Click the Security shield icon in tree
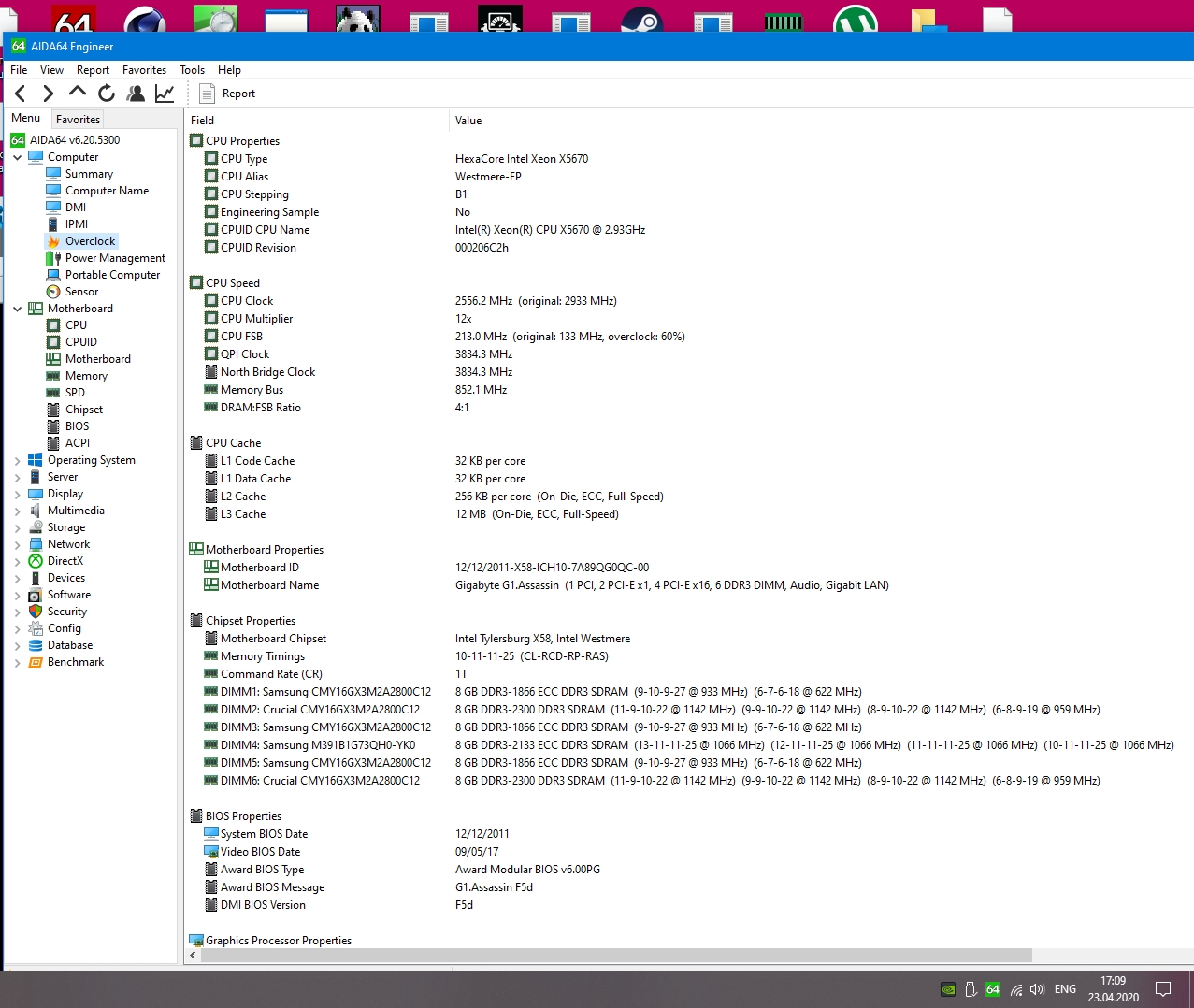This screenshot has width=1194, height=1008. (36, 612)
